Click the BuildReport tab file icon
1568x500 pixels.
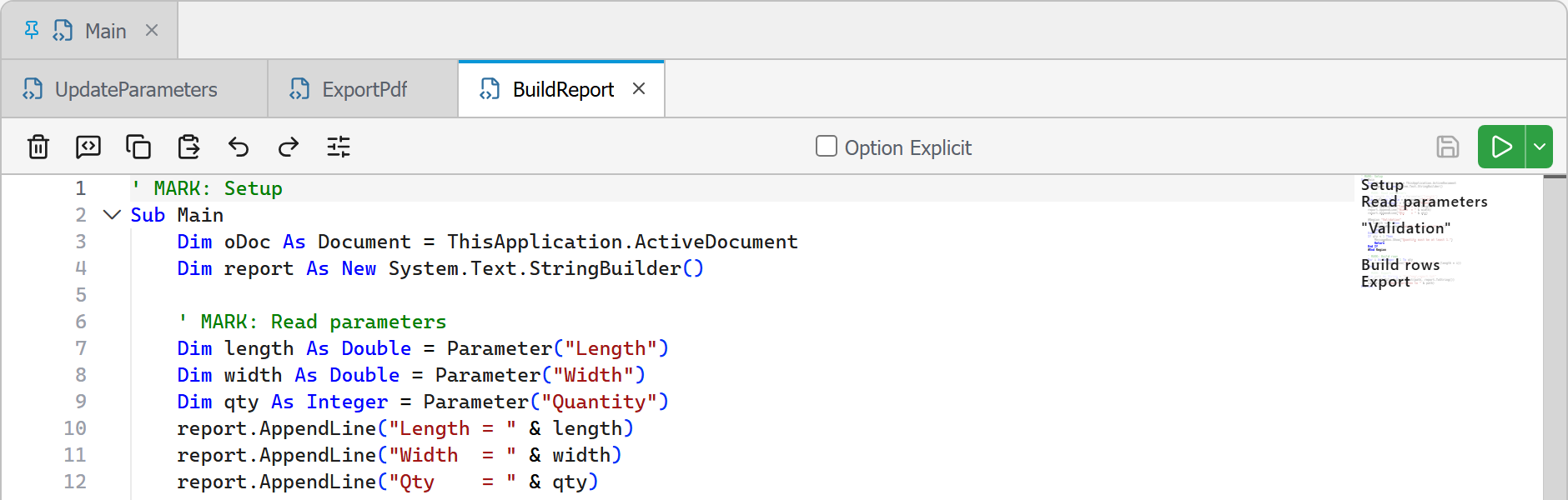pos(490,89)
